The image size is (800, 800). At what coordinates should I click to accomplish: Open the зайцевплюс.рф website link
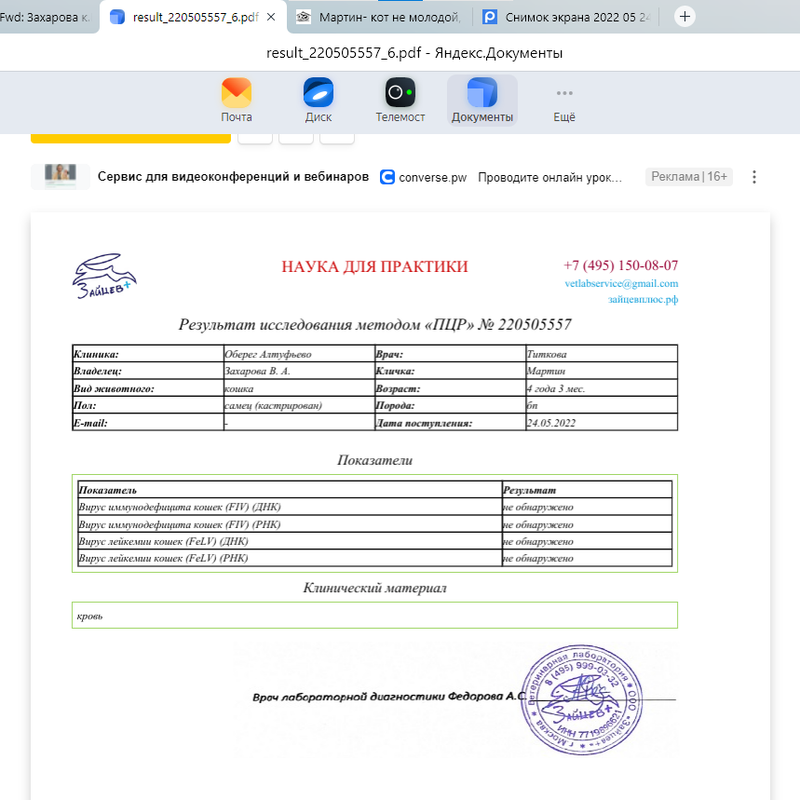pos(643,299)
